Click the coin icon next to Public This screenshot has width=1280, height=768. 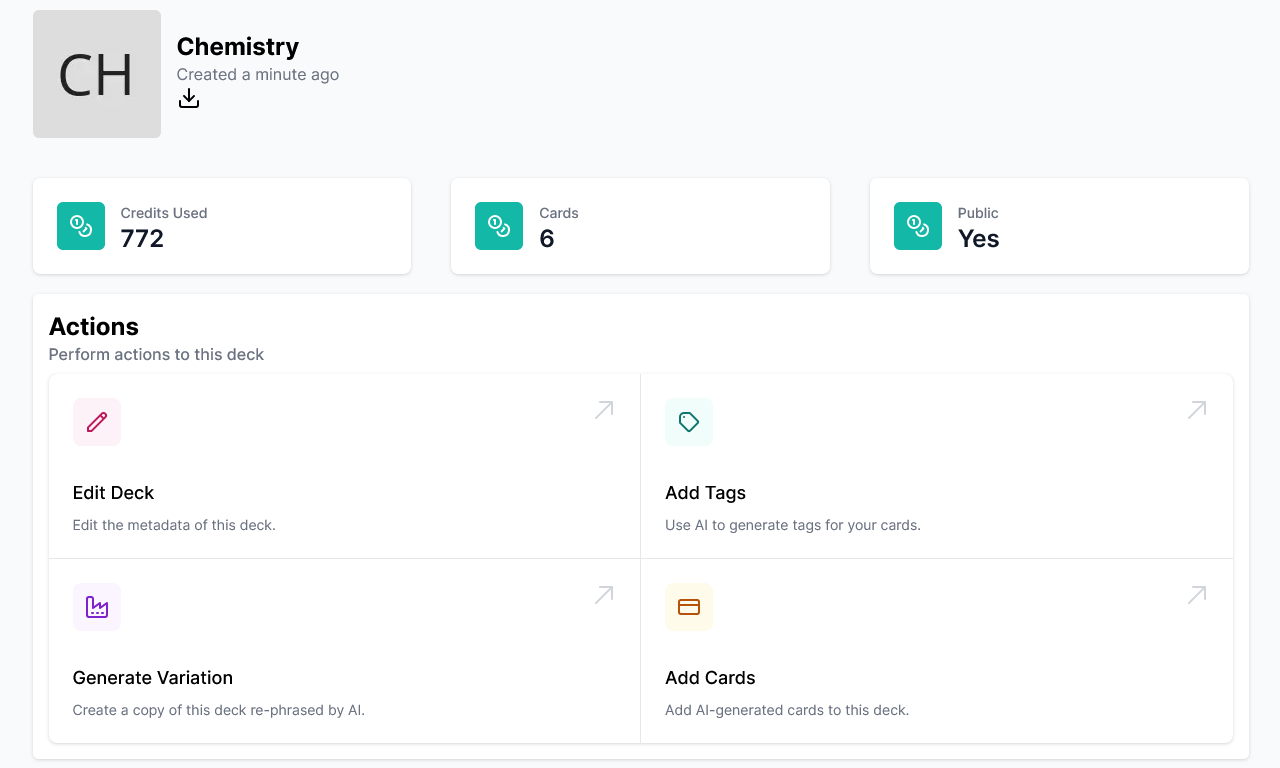click(x=918, y=226)
